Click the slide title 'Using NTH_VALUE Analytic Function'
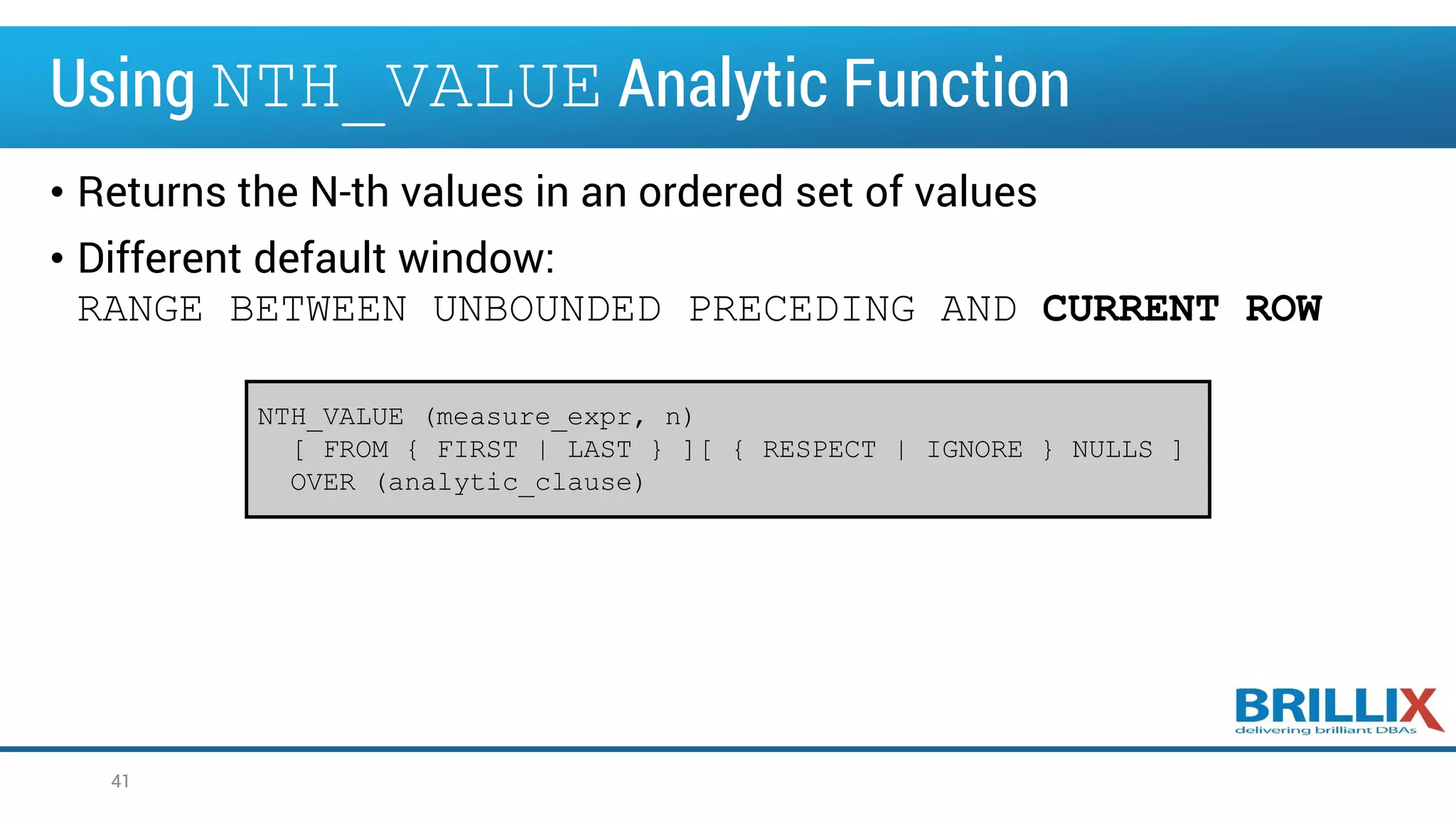This screenshot has width=1456, height=819. (x=560, y=85)
